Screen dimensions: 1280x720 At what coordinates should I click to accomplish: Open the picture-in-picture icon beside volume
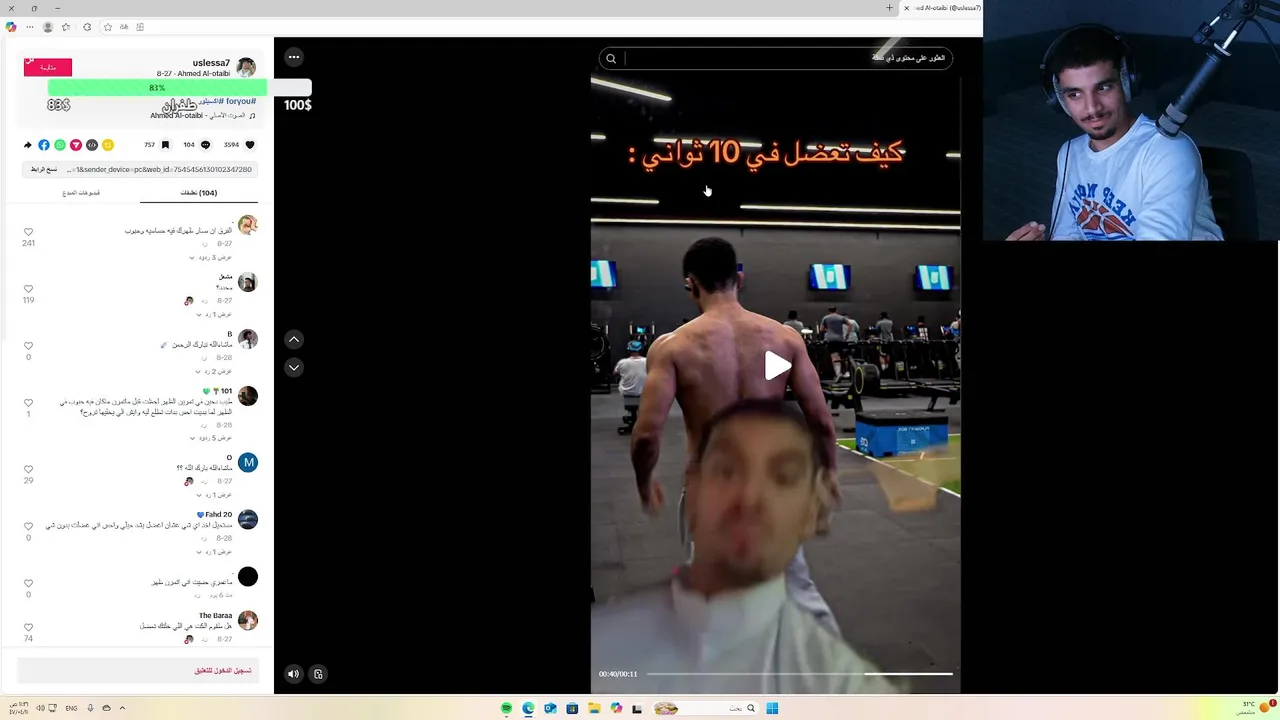tap(318, 674)
